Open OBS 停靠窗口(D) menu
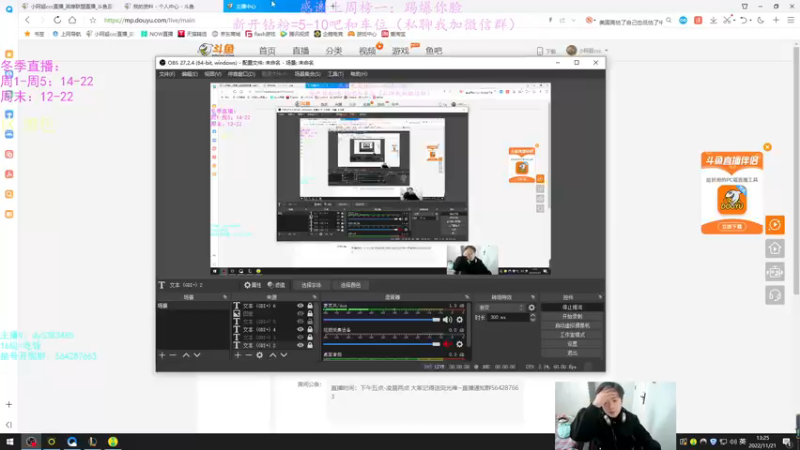Image resolution: width=800 pixels, height=450 pixels. [241, 74]
